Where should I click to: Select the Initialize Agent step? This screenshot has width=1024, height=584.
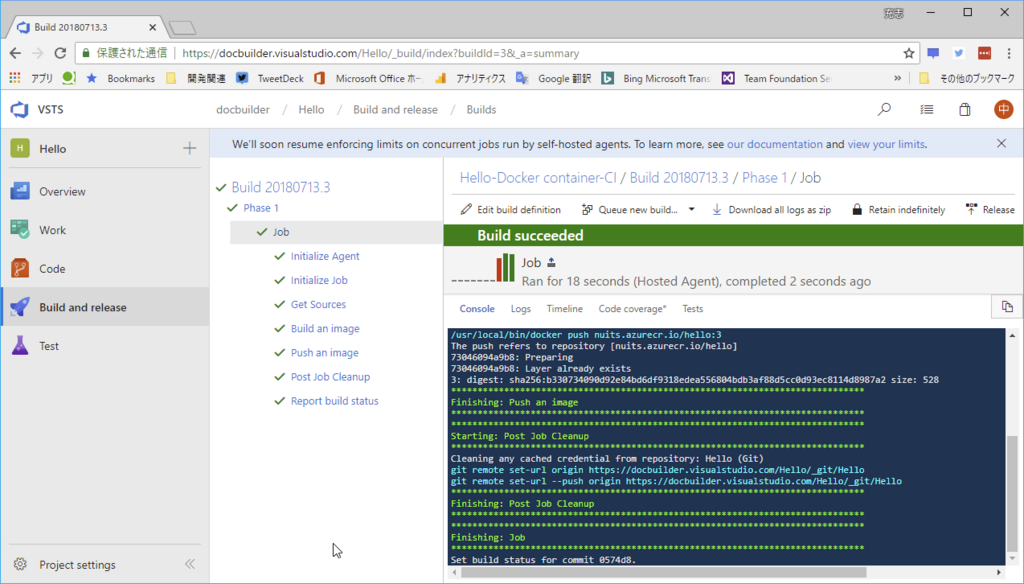[325, 256]
